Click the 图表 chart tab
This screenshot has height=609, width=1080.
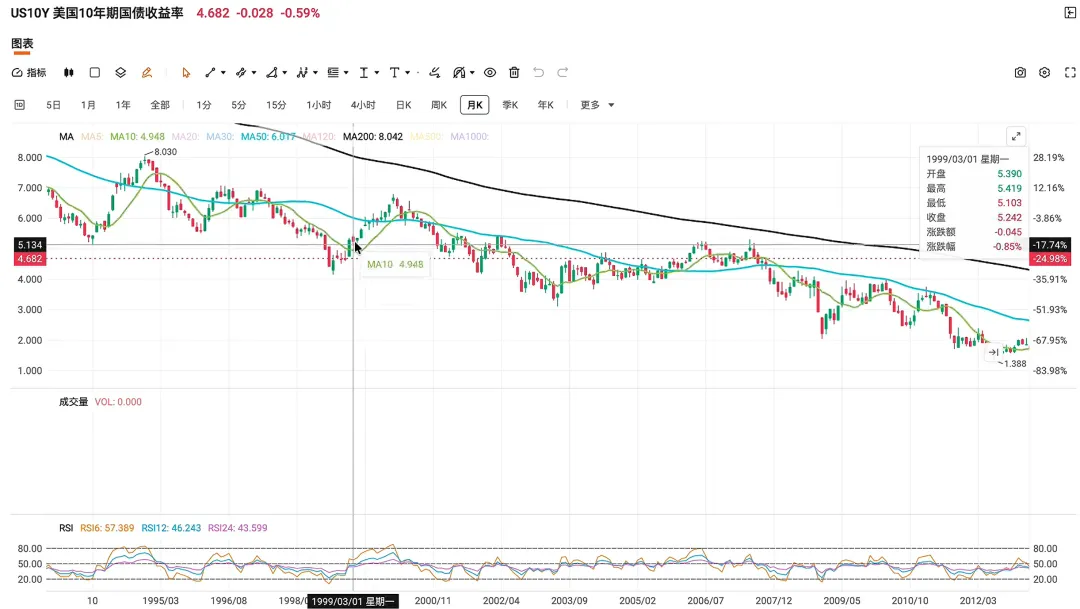(x=22, y=43)
